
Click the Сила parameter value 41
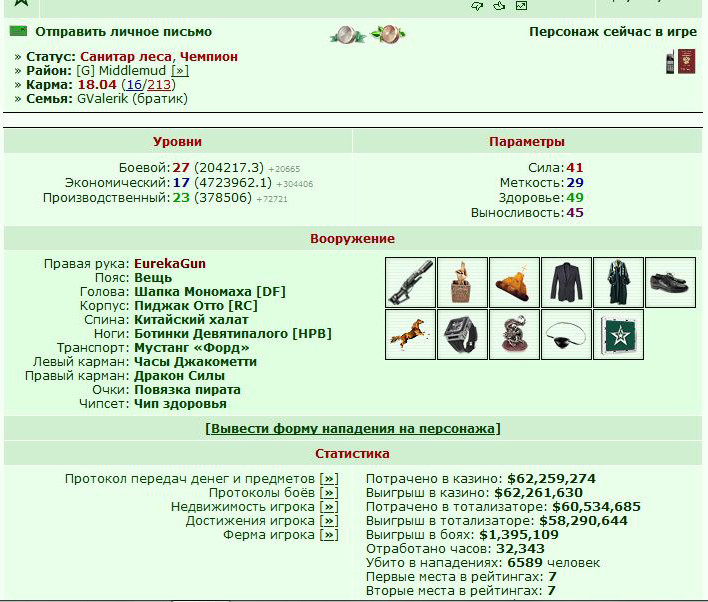coord(575,168)
